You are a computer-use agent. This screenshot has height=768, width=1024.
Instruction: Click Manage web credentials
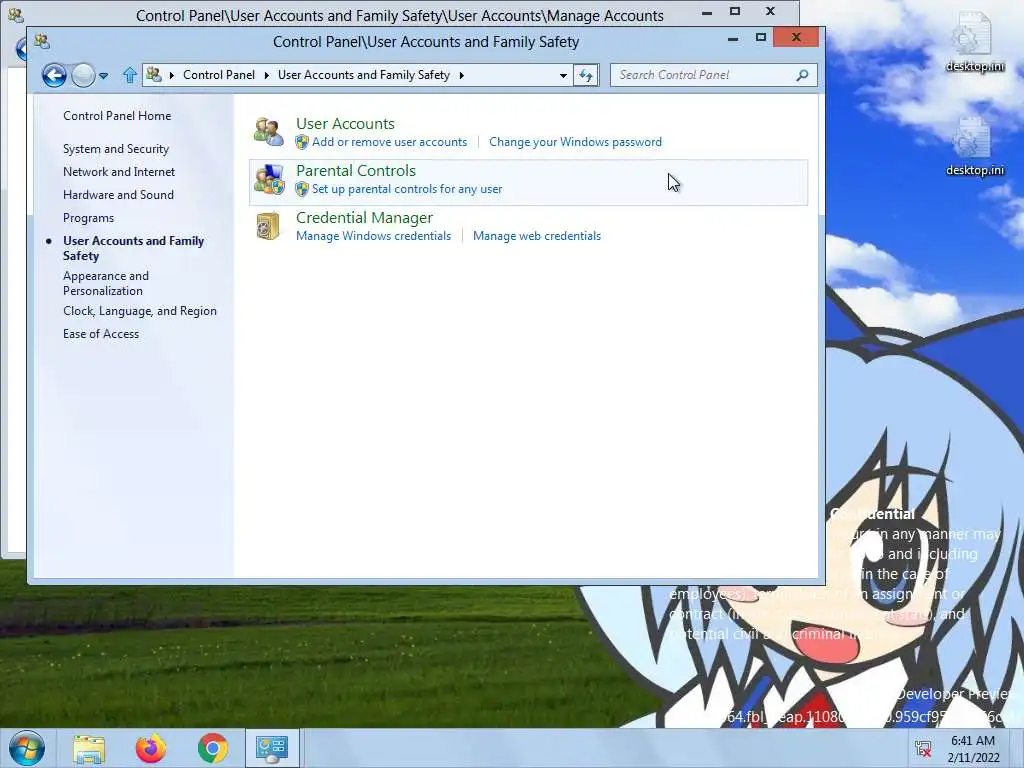click(537, 236)
